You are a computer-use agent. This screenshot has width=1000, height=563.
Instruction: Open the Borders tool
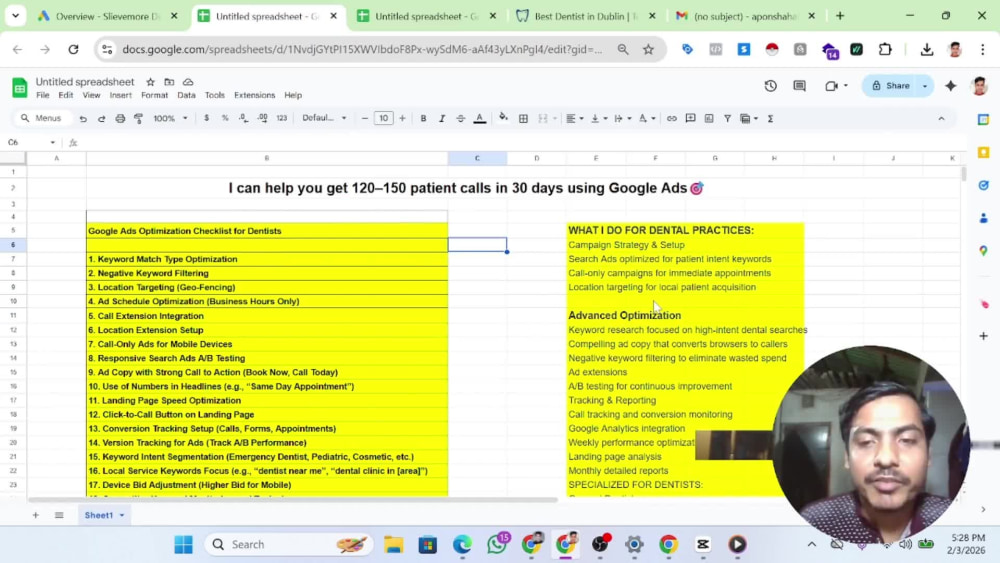point(523,119)
